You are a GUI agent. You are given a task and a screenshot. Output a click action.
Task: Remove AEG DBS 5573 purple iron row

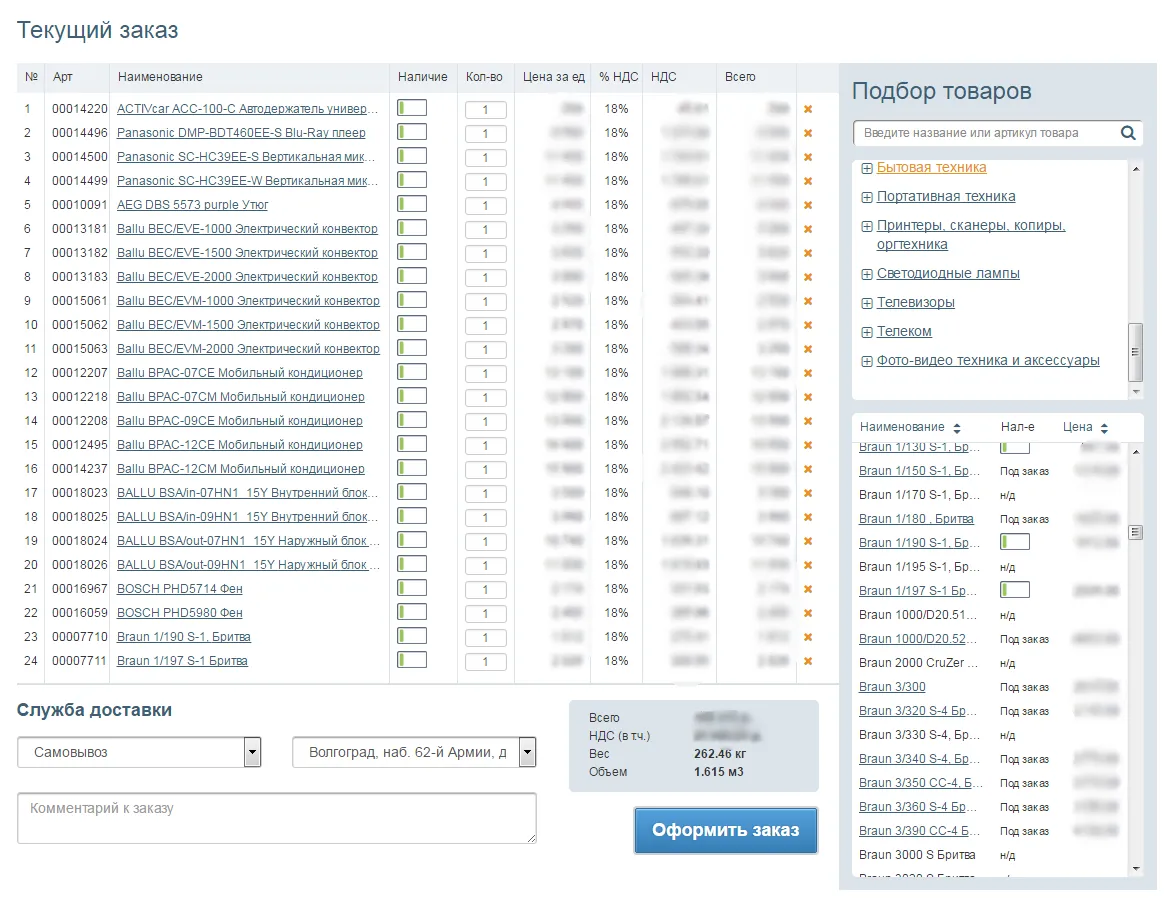808,206
